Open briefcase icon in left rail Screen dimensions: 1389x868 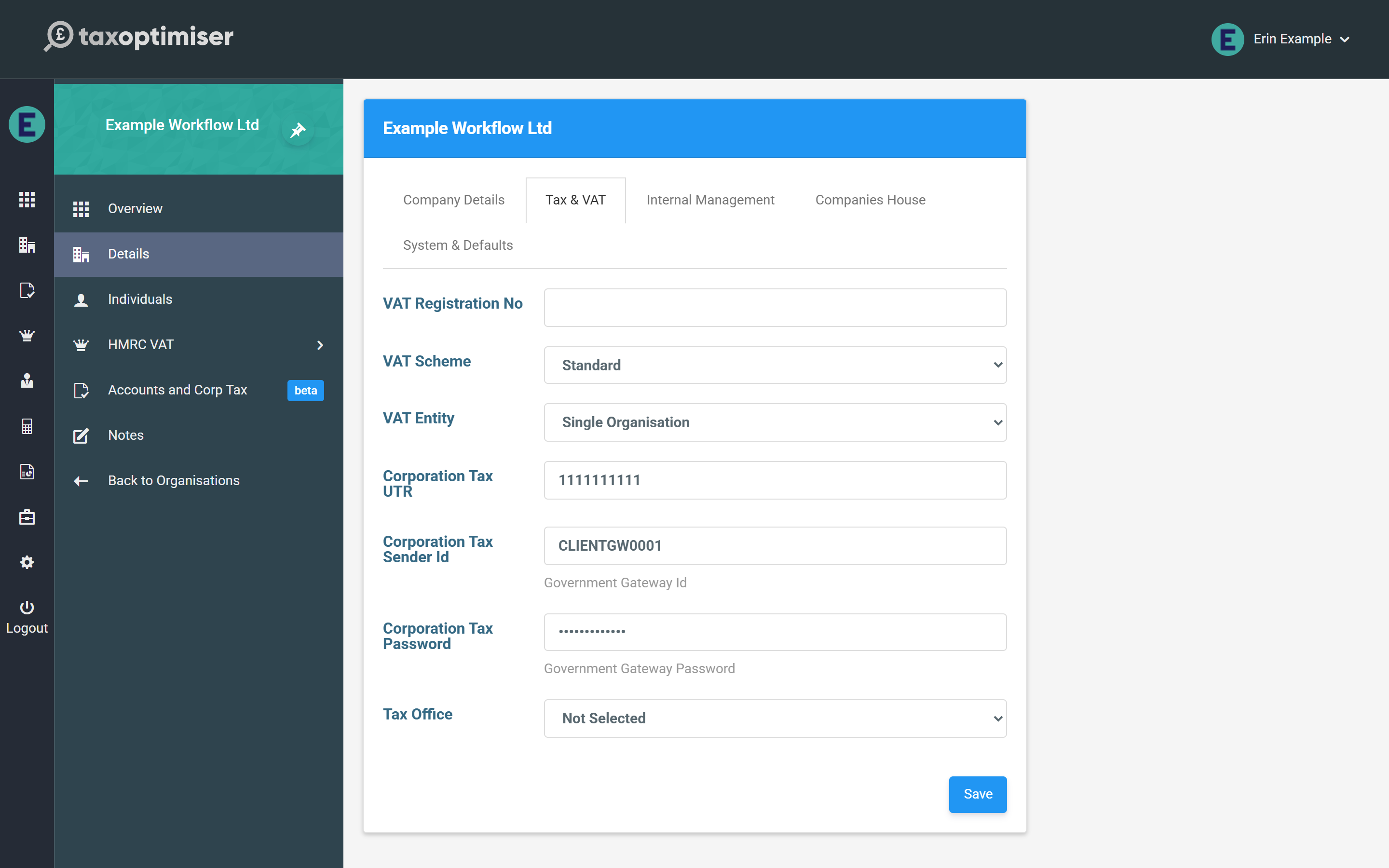[x=27, y=516]
